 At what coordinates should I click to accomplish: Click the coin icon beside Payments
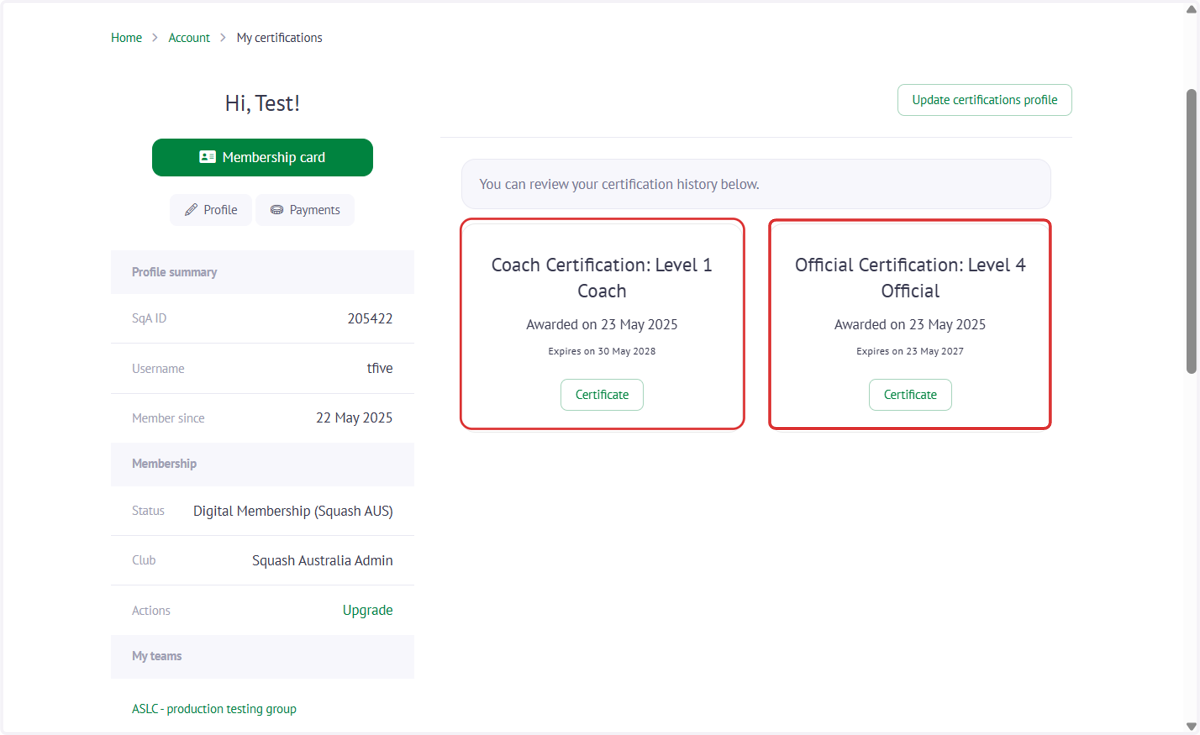pyautogui.click(x=277, y=210)
